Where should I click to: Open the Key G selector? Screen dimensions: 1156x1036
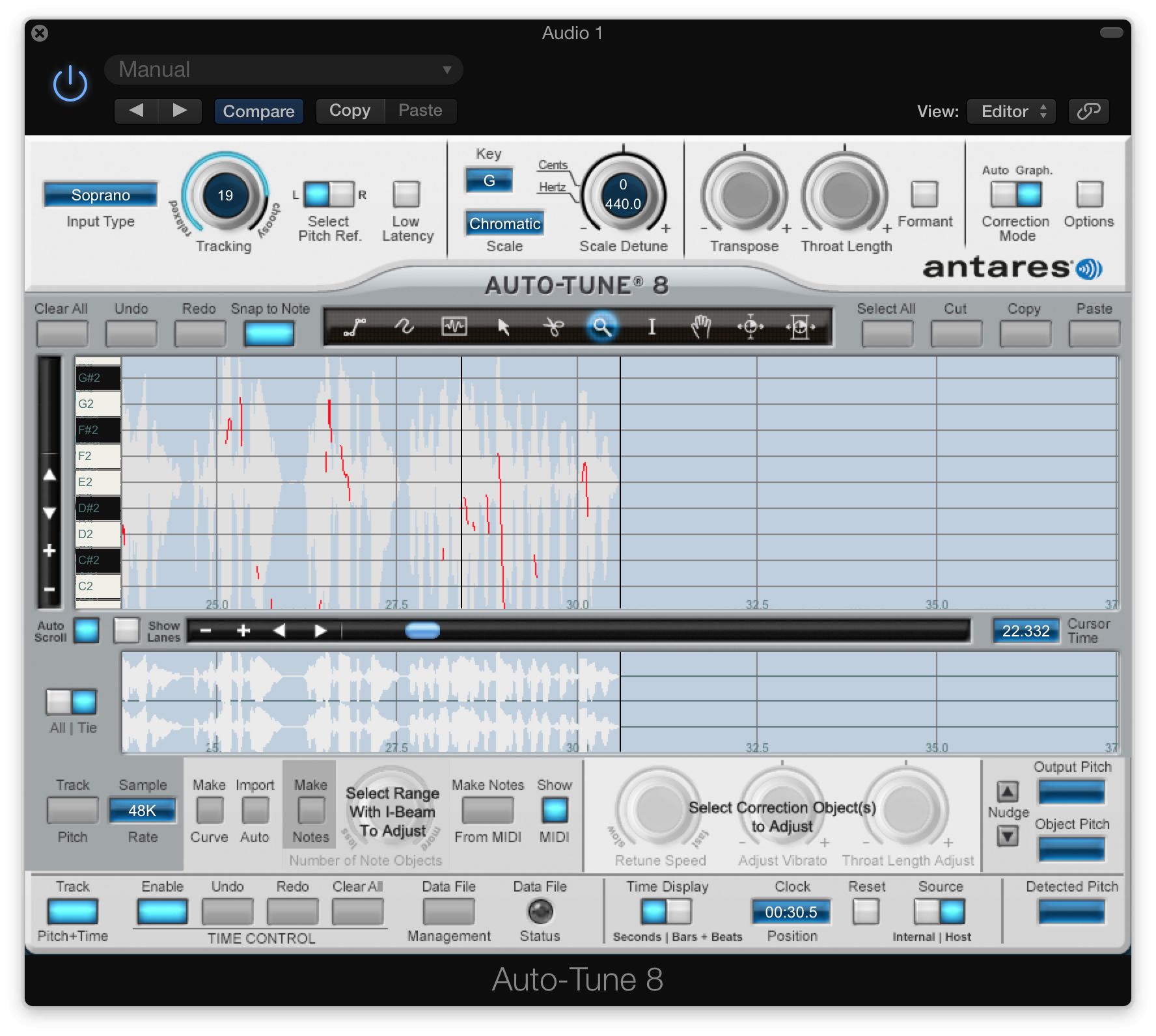489,180
